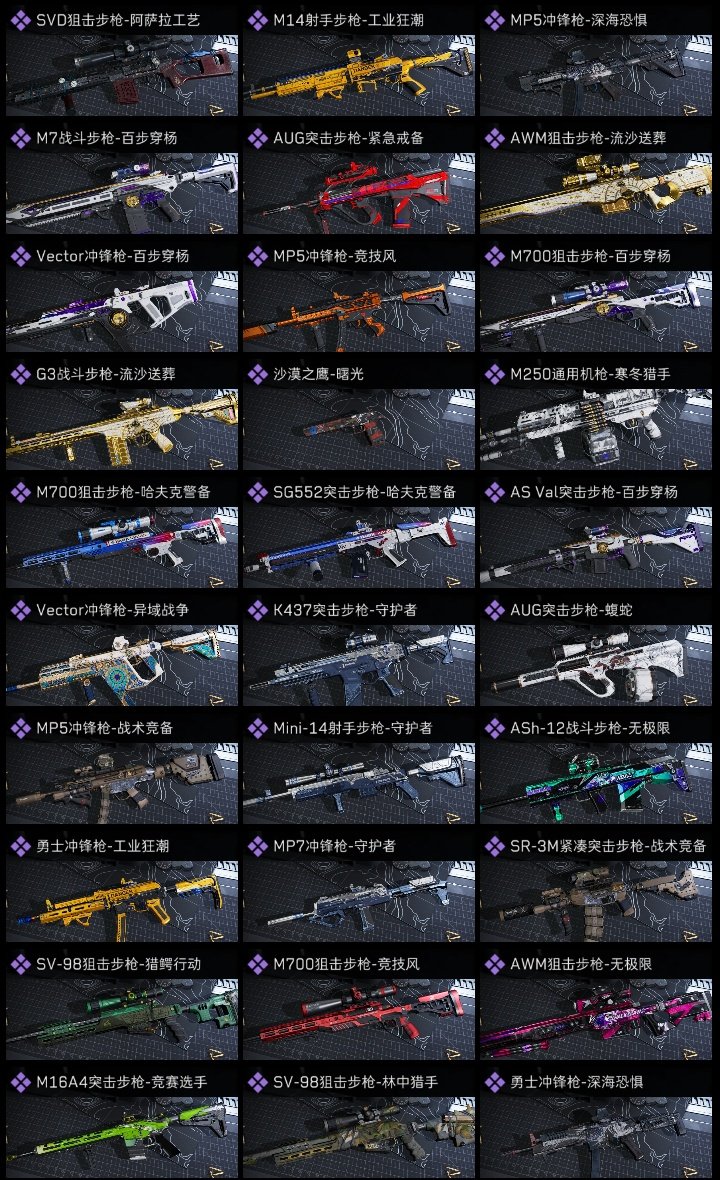Select the Vector冲锋枪-异域战争 patterned skin image

(122, 665)
